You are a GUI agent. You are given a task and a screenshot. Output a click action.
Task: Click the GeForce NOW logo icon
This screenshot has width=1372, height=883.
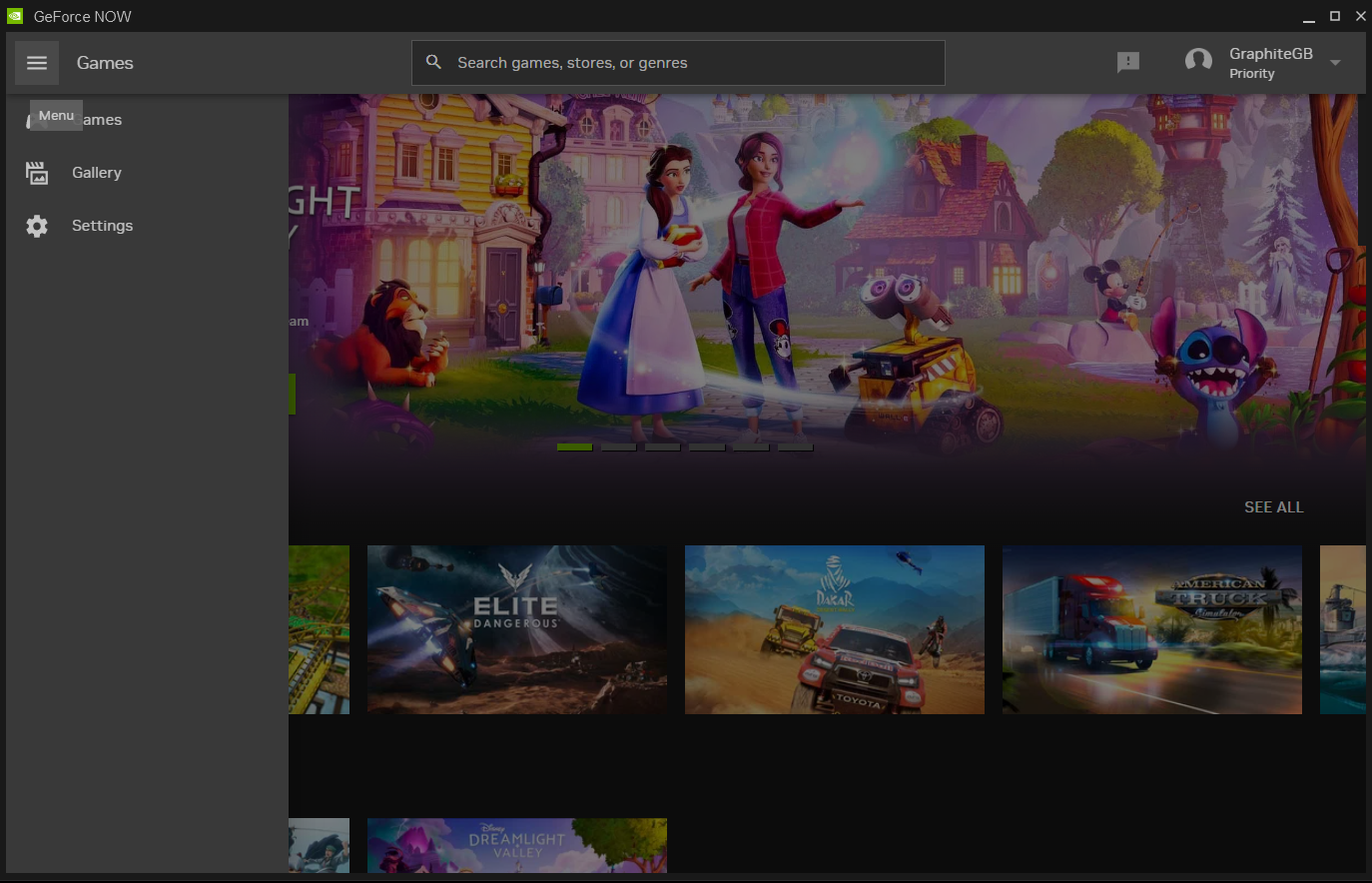point(15,16)
